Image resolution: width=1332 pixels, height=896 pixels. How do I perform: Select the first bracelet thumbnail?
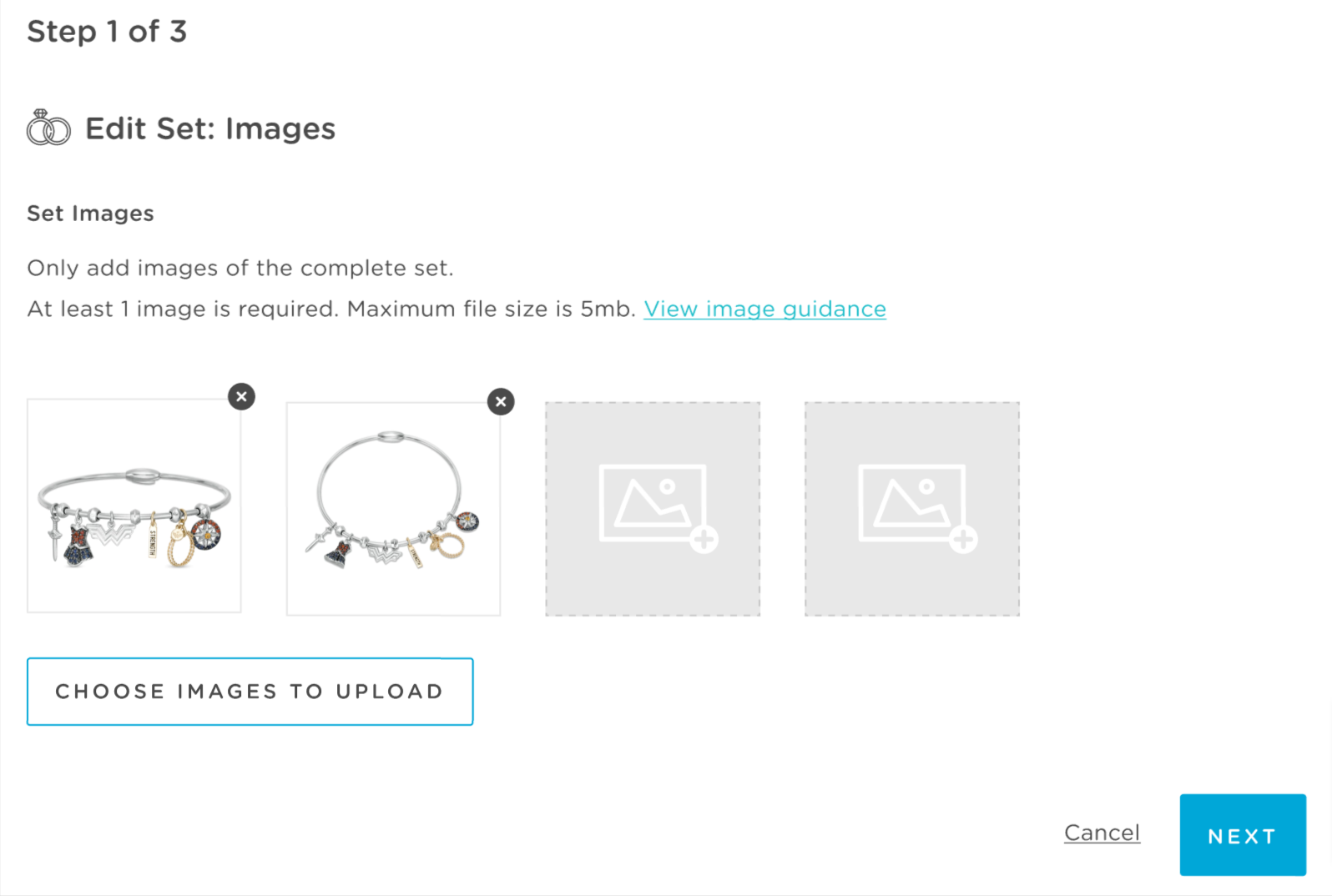pos(134,506)
